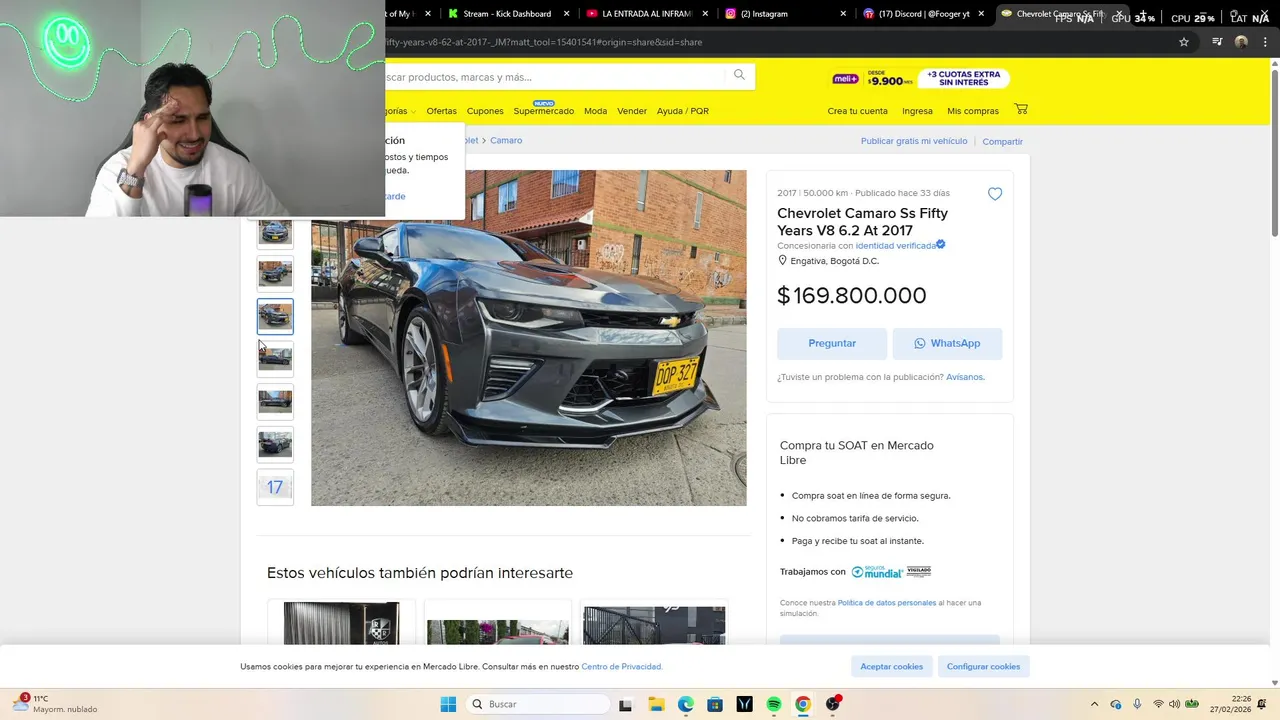Open the volume speaker tray icon
Viewport: 1280px width, 720px height.
click(x=1175, y=704)
